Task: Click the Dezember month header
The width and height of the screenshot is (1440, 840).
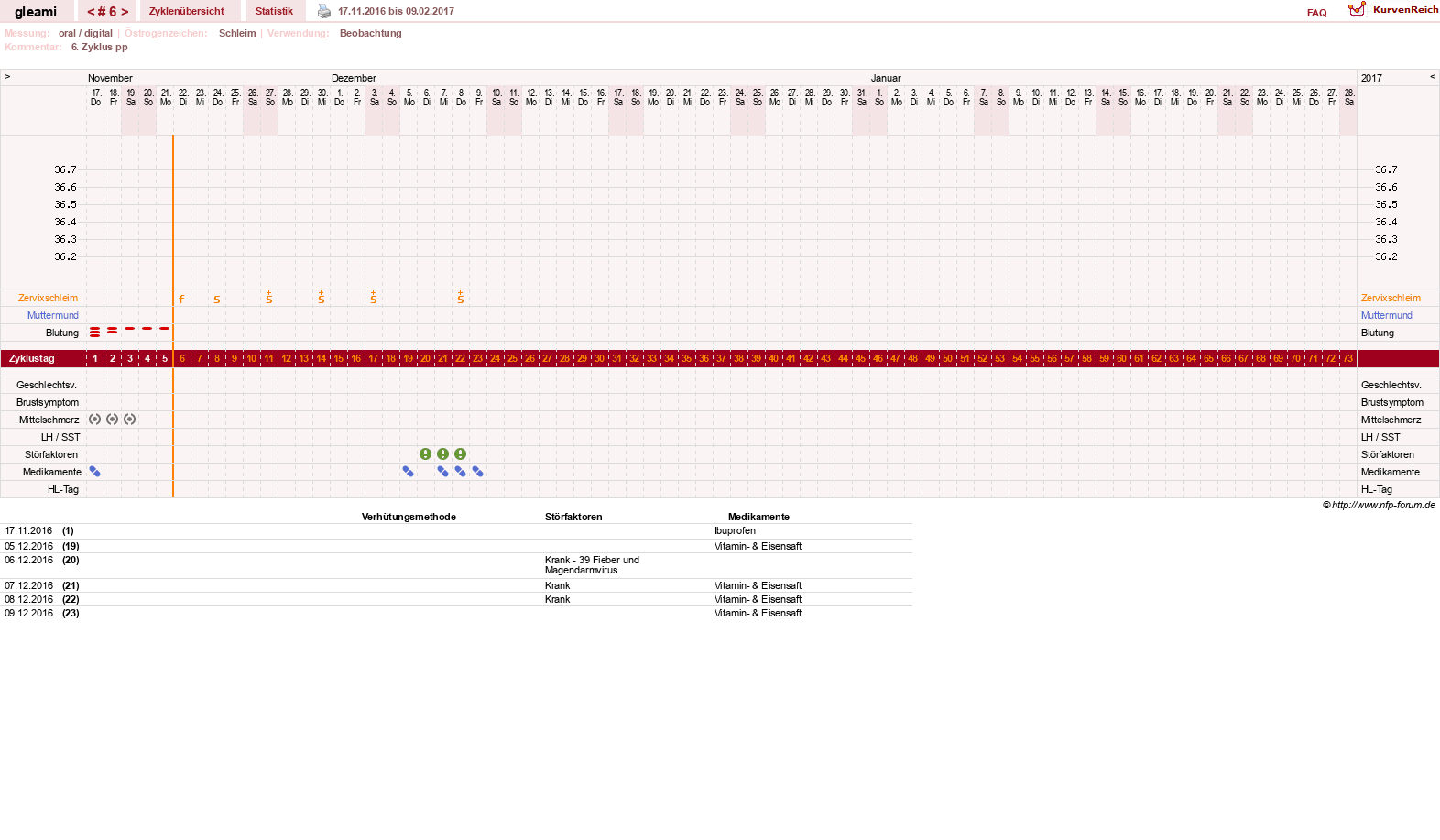Action: [354, 78]
